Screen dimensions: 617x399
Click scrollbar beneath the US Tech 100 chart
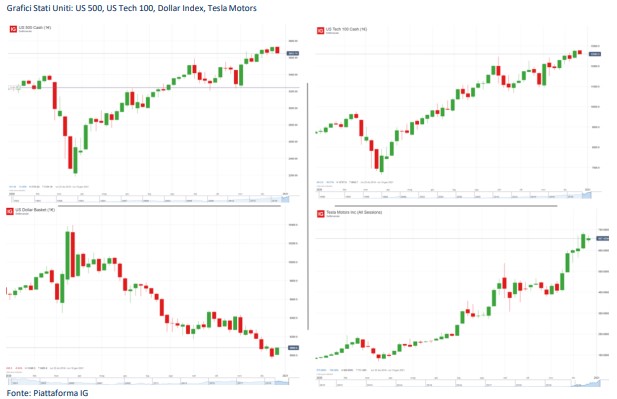pos(446,205)
